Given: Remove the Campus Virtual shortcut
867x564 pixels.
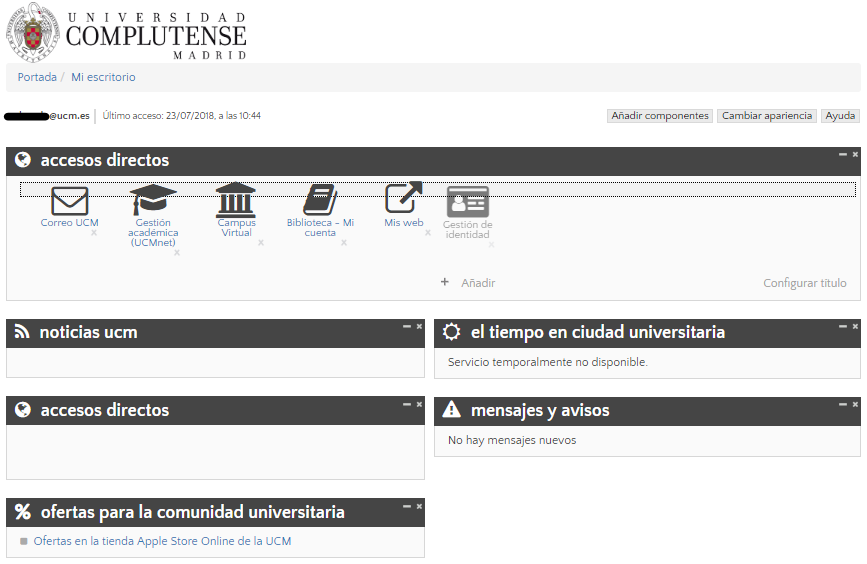Looking at the screenshot, I should [x=261, y=243].
